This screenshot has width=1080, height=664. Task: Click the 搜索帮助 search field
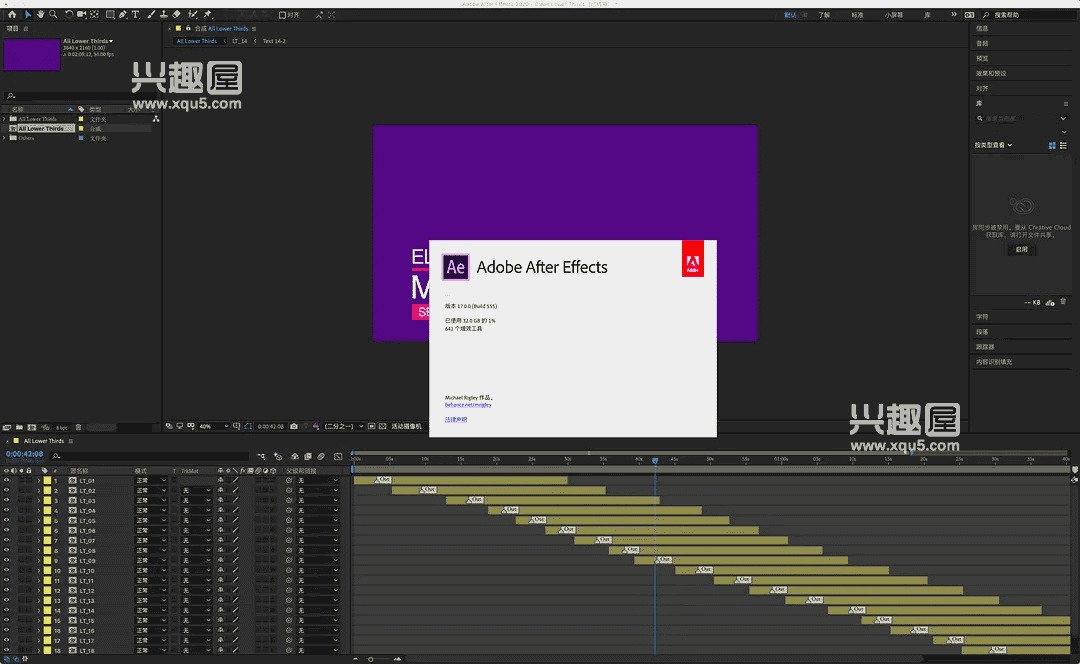coord(1028,14)
